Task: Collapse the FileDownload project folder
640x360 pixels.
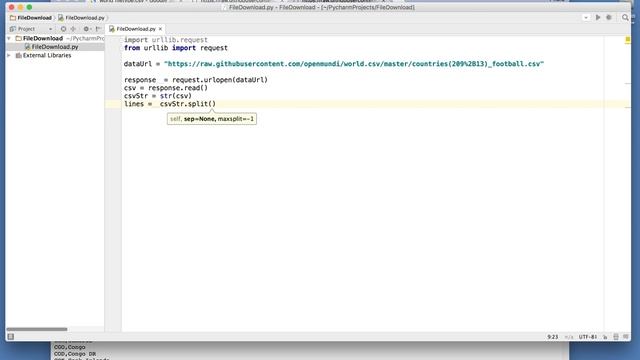Action: pyautogui.click(x=9, y=38)
